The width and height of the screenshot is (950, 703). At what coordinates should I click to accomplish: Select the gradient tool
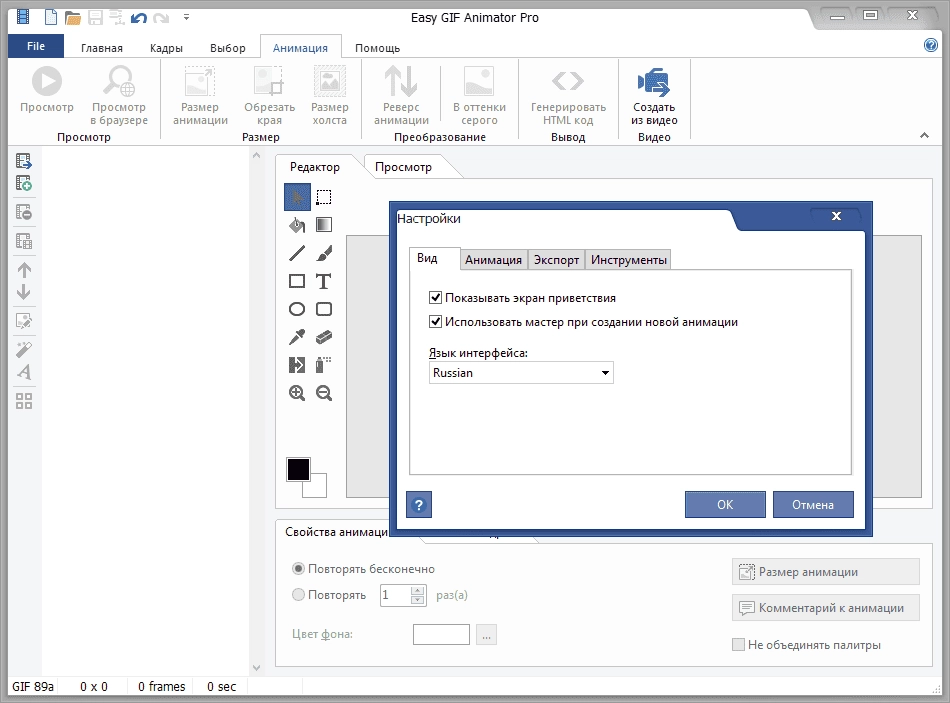[x=324, y=225]
